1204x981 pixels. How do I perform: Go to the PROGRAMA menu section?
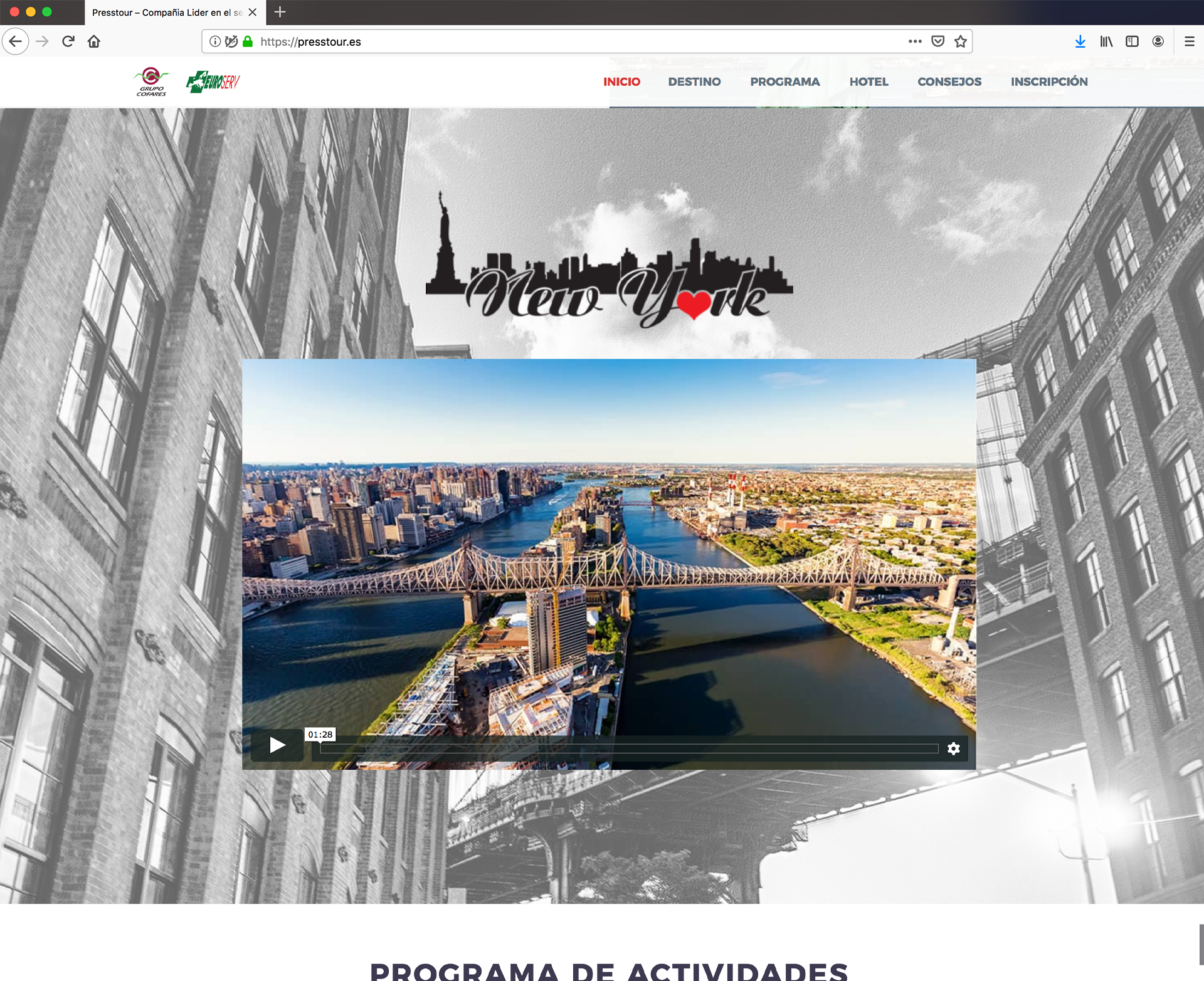(784, 81)
